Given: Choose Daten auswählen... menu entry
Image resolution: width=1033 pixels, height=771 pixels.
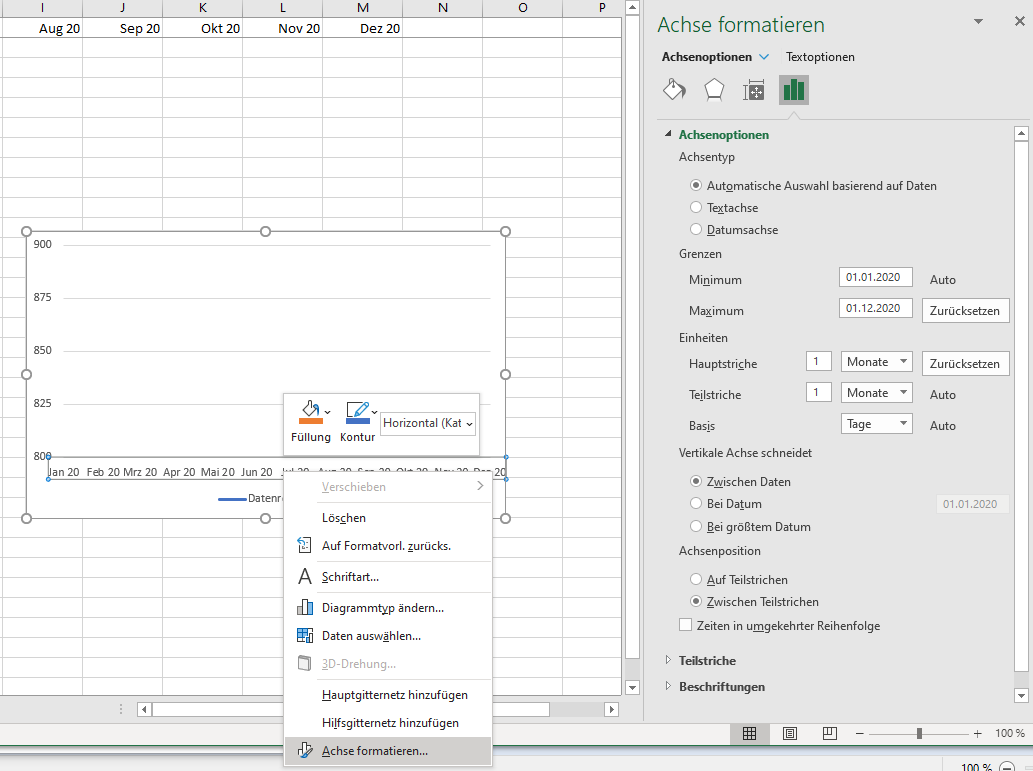Looking at the screenshot, I should 388,636.
